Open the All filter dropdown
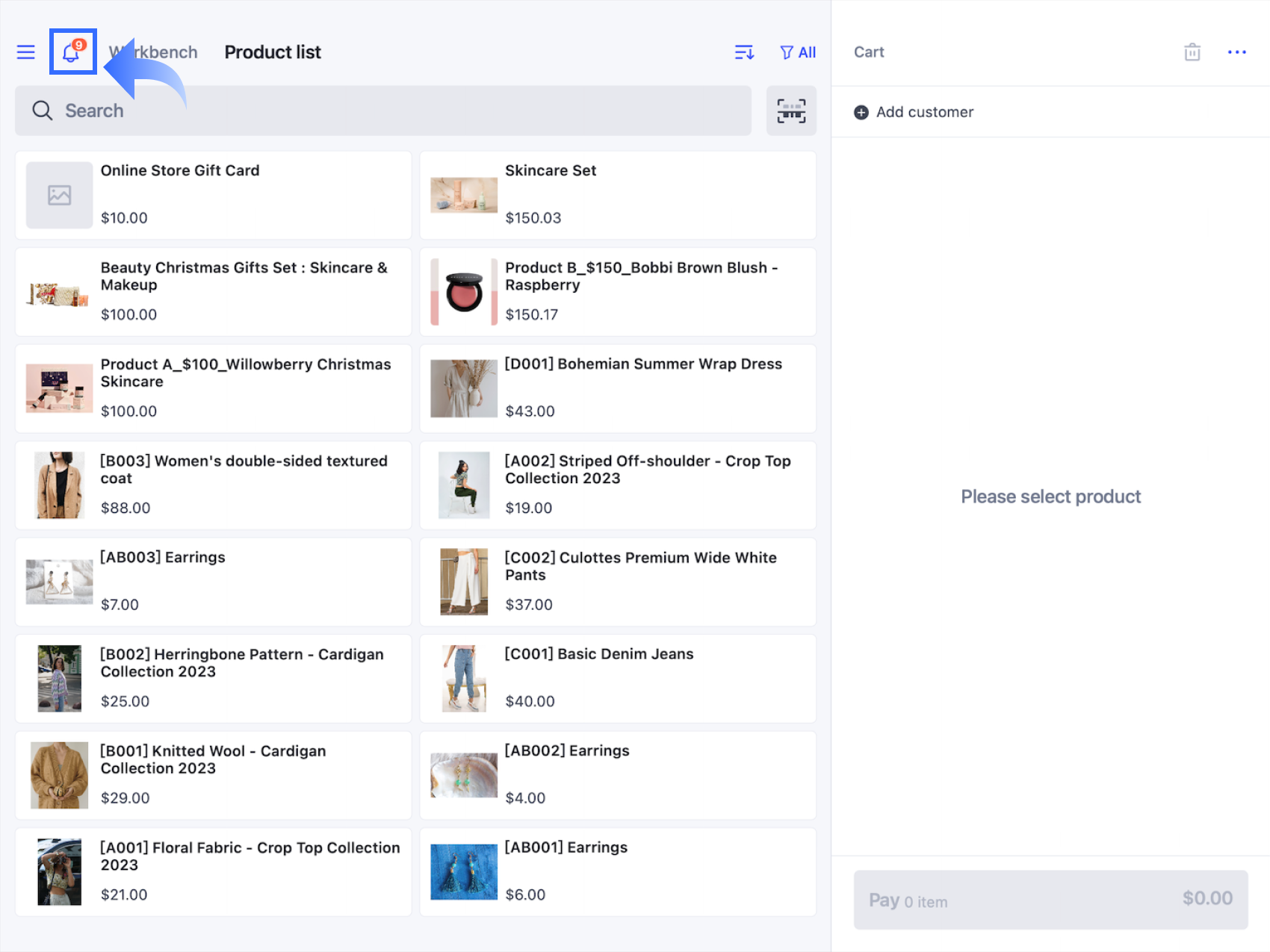Screen dimensions: 1270x952 coord(798,52)
